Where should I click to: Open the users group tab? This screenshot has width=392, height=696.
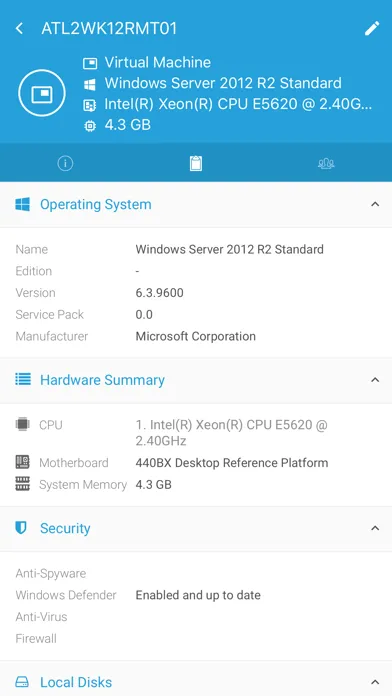coord(326,163)
